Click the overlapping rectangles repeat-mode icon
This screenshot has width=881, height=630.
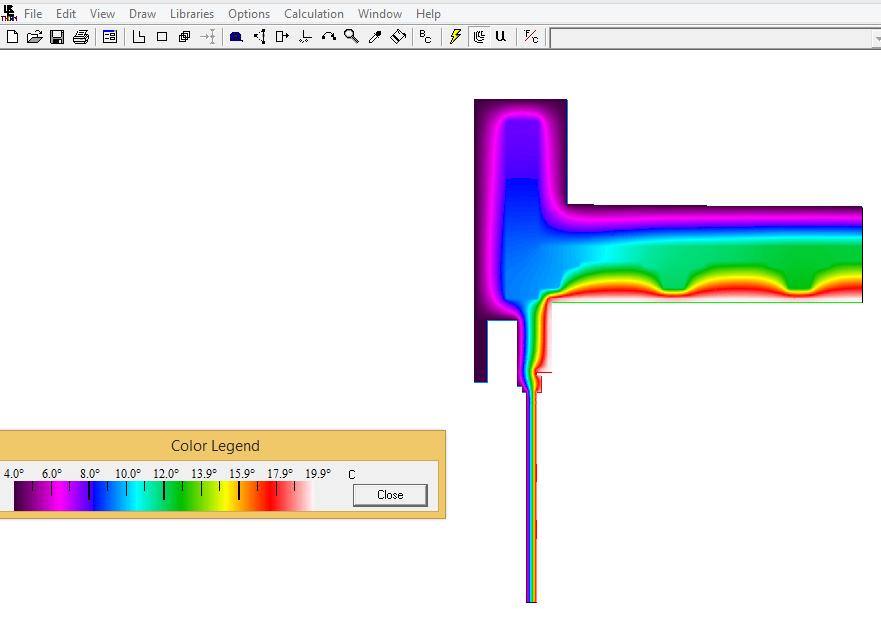184,37
